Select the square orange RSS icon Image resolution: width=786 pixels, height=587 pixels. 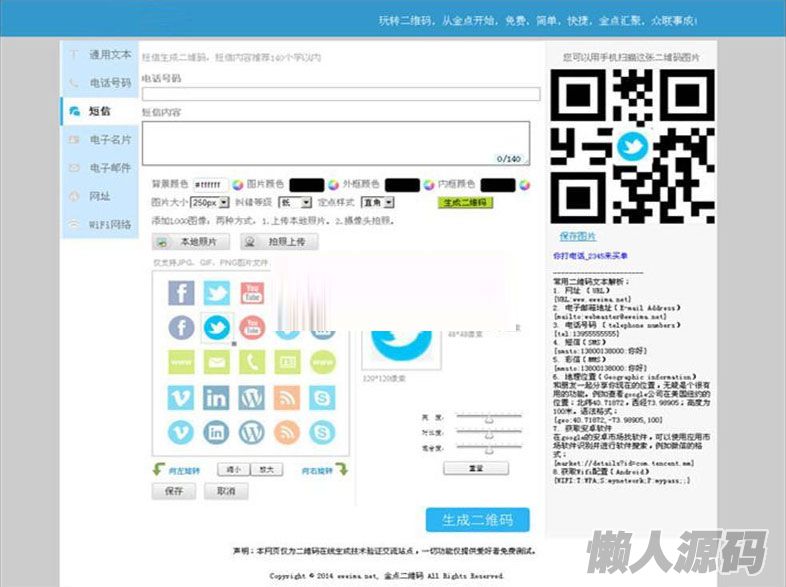click(x=287, y=398)
